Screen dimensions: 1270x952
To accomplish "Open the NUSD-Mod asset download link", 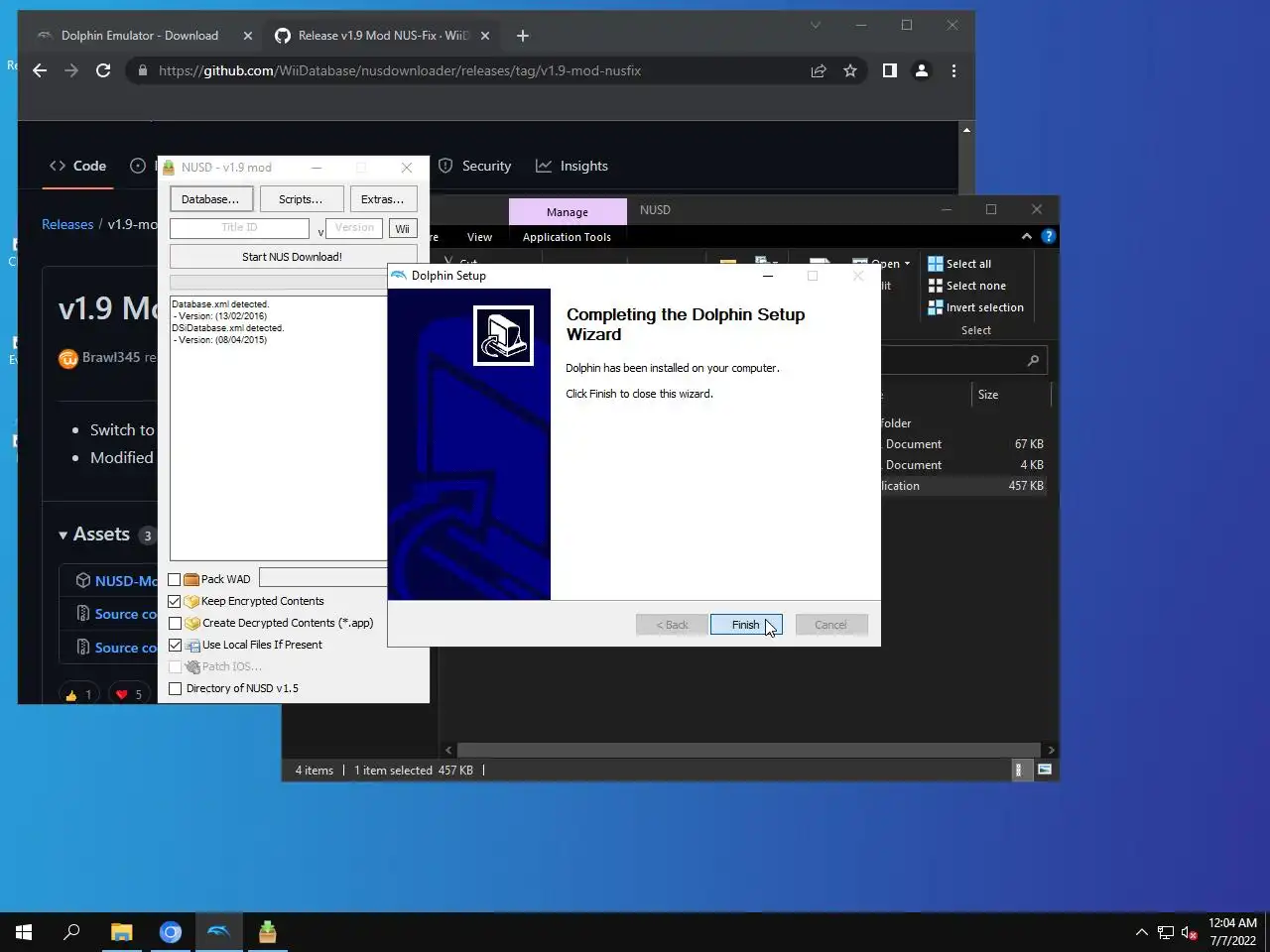I will (x=125, y=581).
